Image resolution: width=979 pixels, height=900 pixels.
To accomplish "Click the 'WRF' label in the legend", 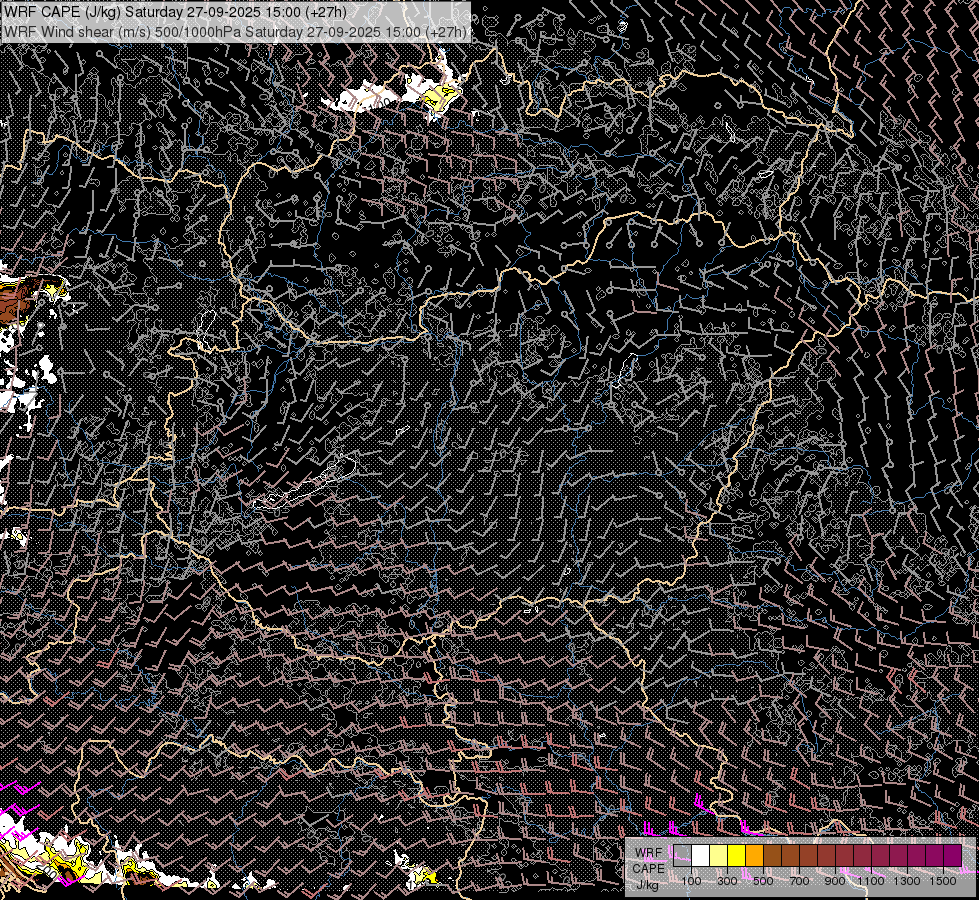I will tap(649, 853).
